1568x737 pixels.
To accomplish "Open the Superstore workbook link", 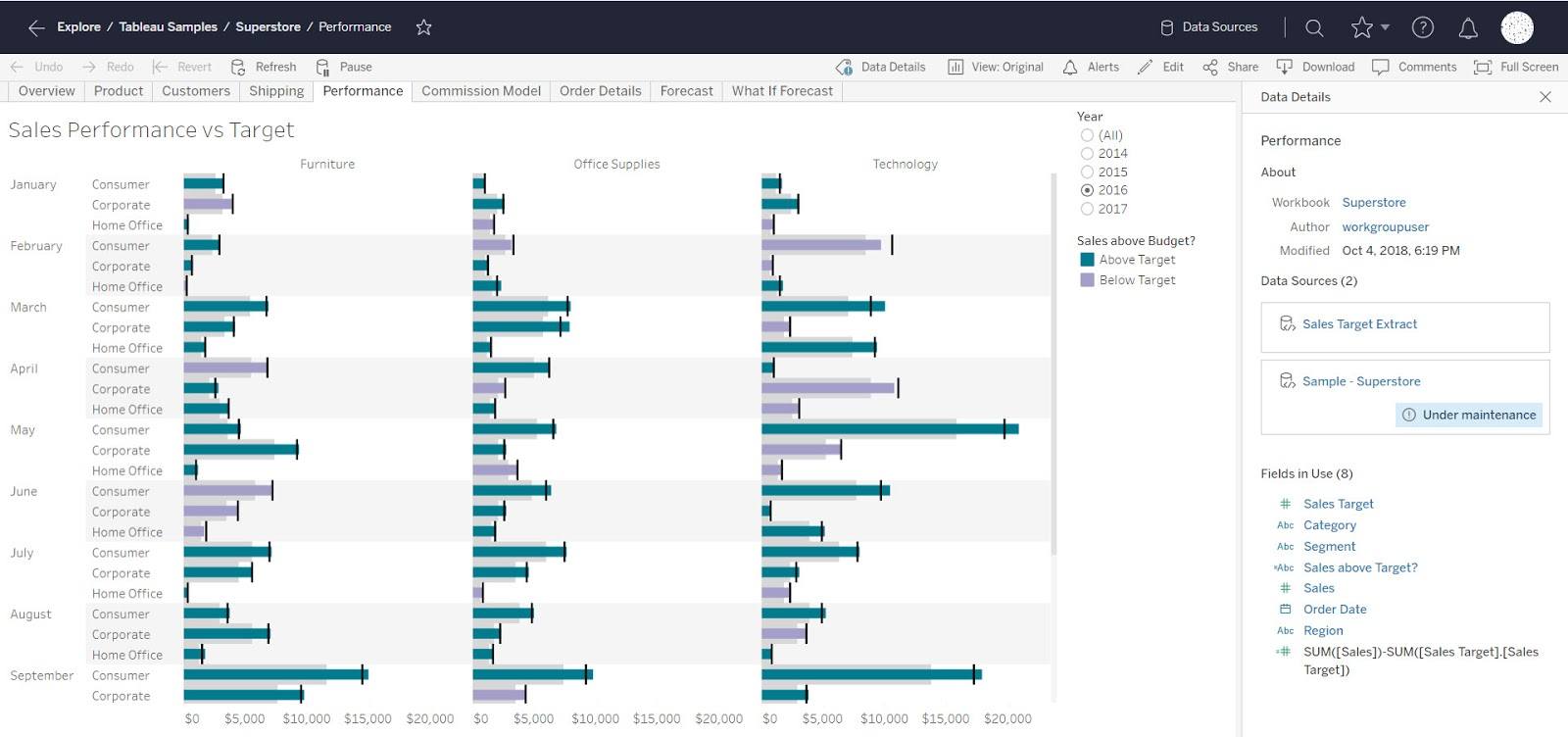I will (1374, 203).
